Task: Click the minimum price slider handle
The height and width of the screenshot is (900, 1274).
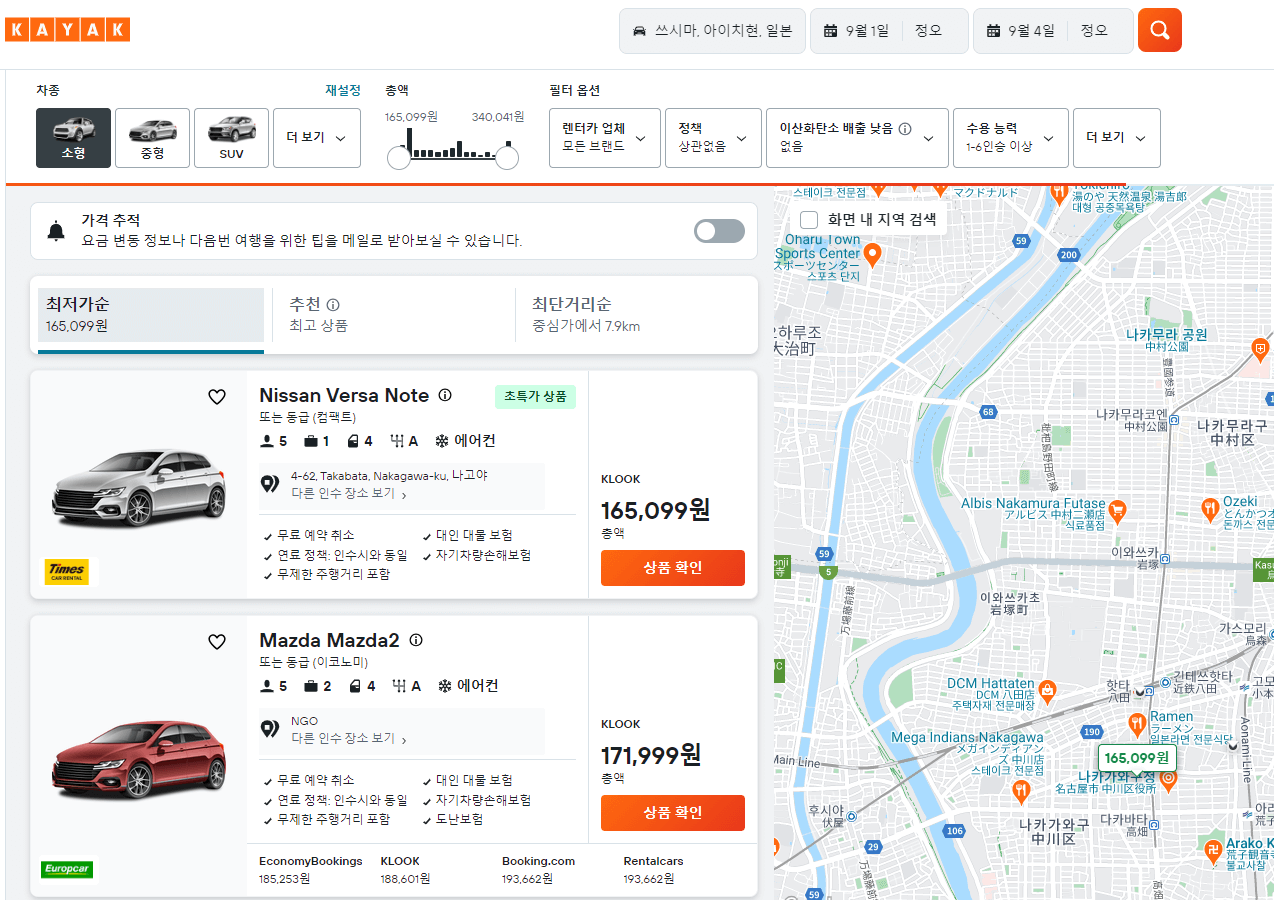Action: [x=399, y=157]
